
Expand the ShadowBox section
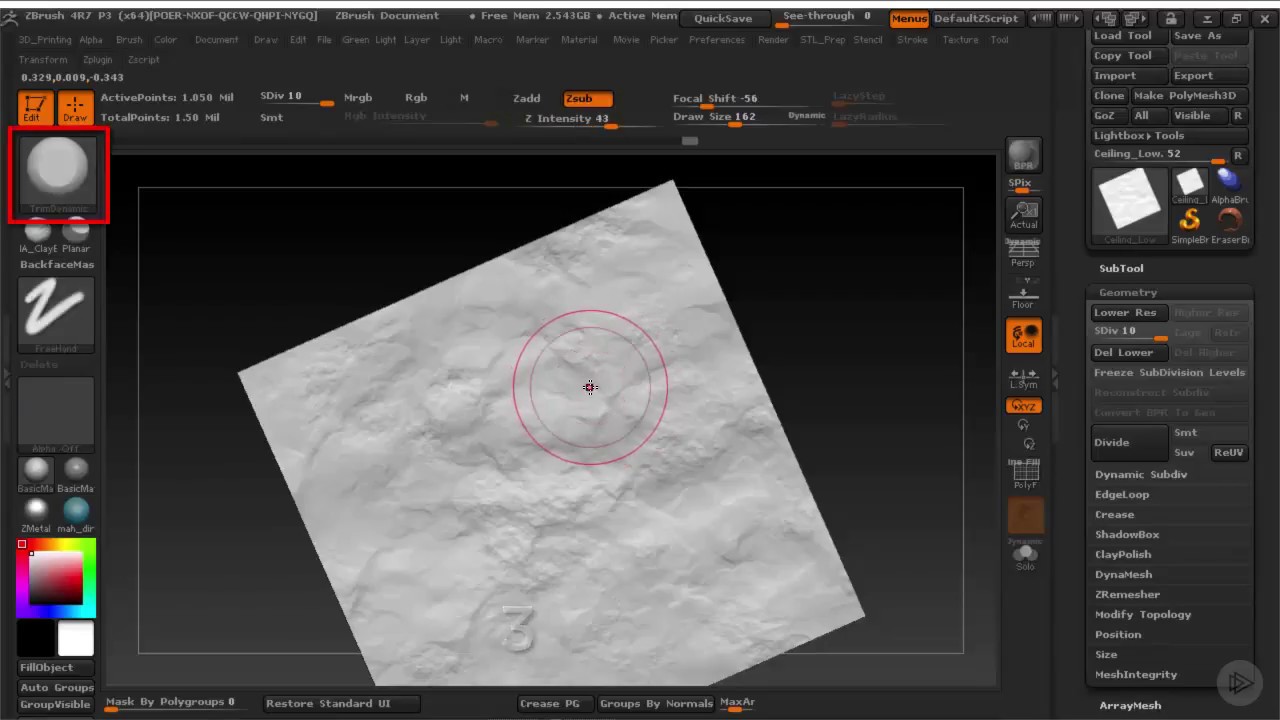(1127, 535)
